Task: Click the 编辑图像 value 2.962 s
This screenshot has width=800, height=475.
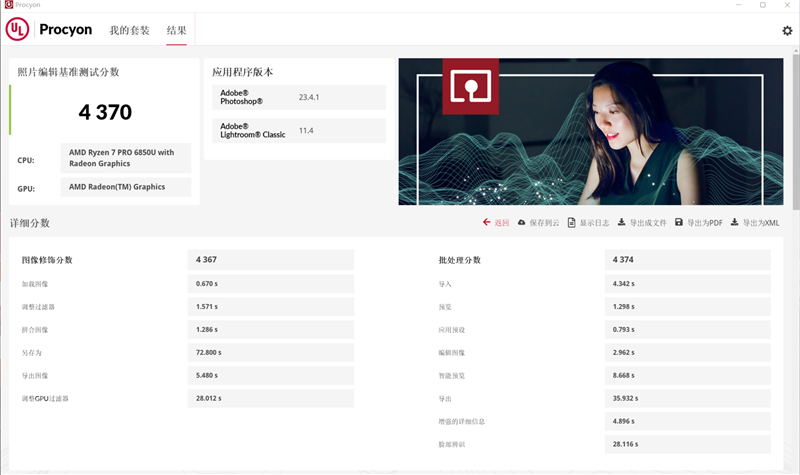Action: (688, 353)
